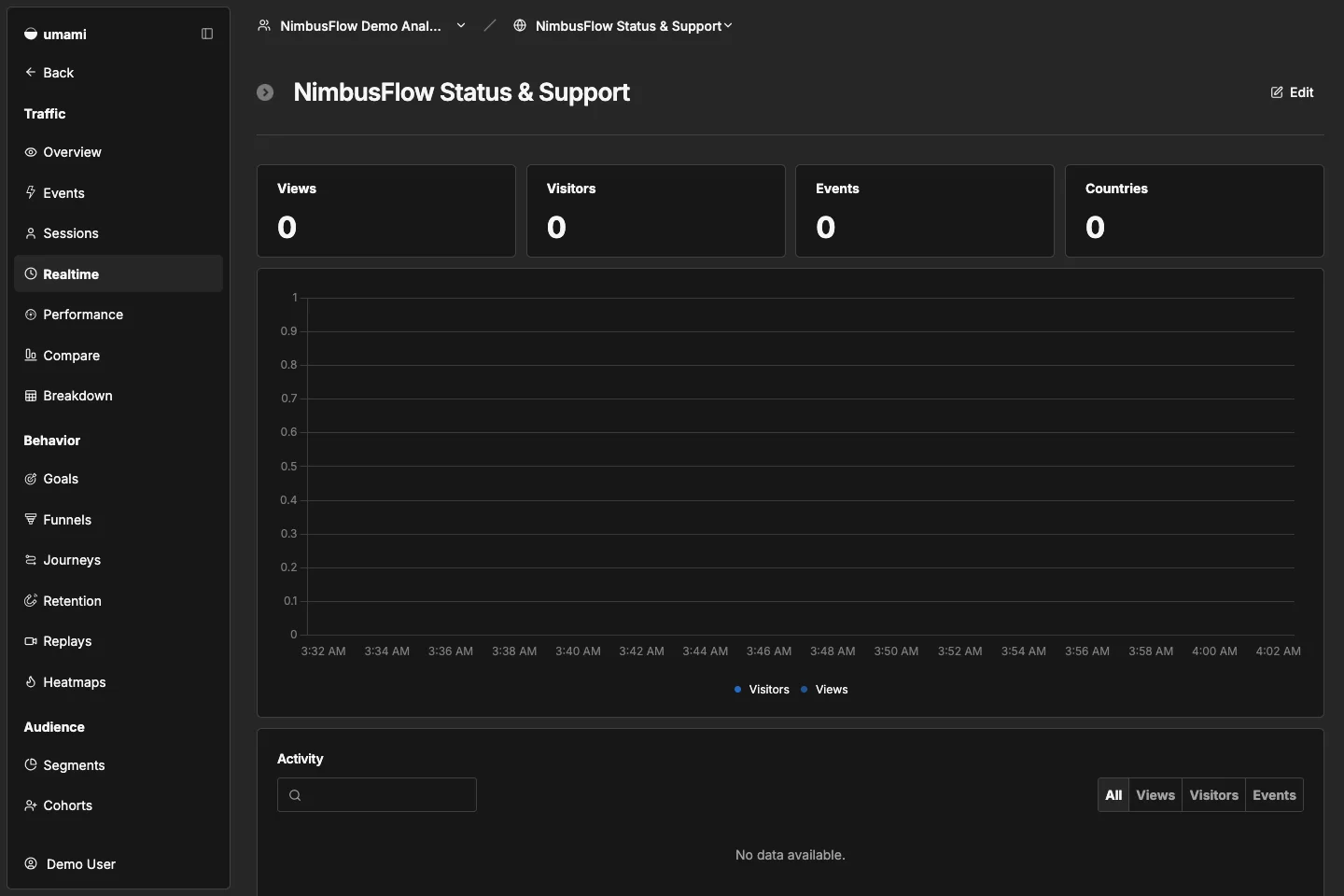Navigate to Goals
The image size is (1344, 896).
[x=119, y=479]
